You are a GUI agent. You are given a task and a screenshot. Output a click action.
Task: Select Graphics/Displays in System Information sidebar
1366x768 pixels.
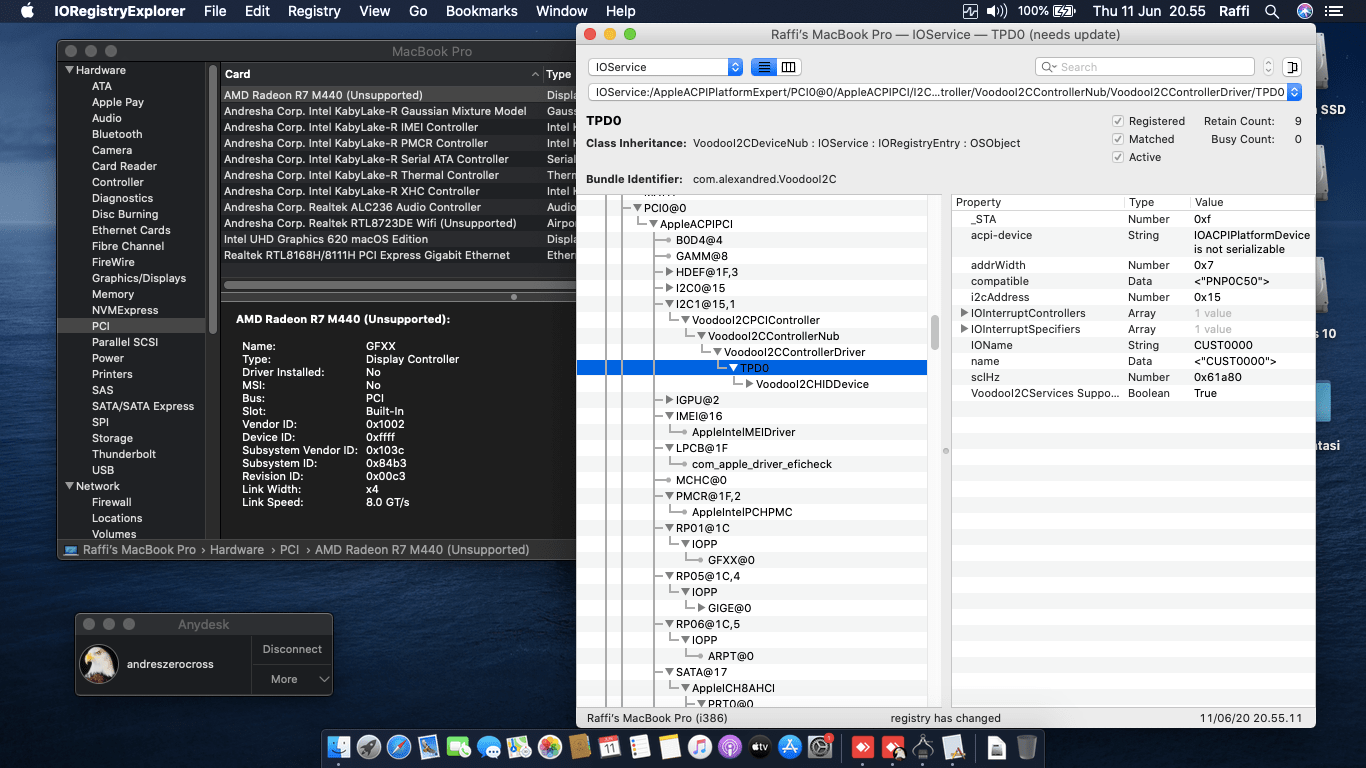tap(139, 278)
